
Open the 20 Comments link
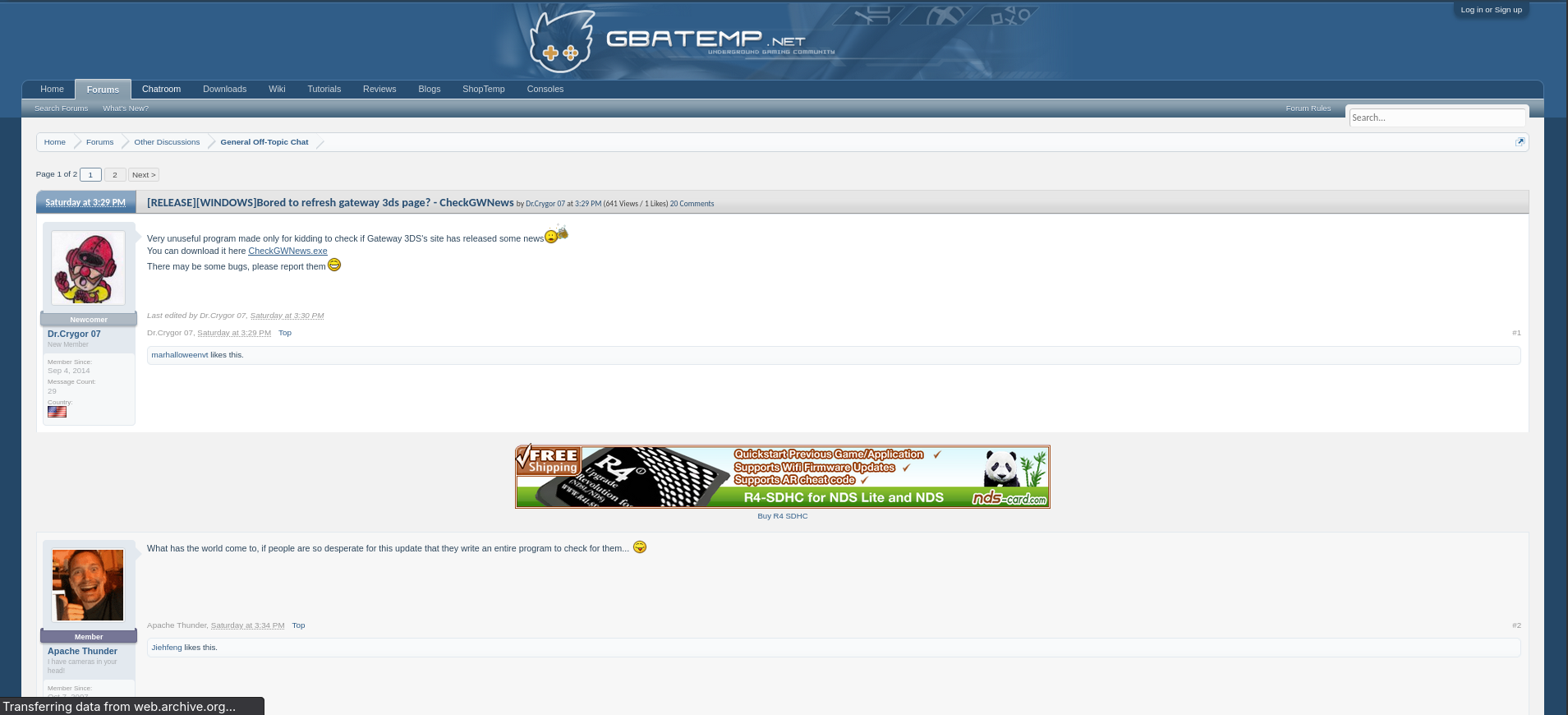692,204
